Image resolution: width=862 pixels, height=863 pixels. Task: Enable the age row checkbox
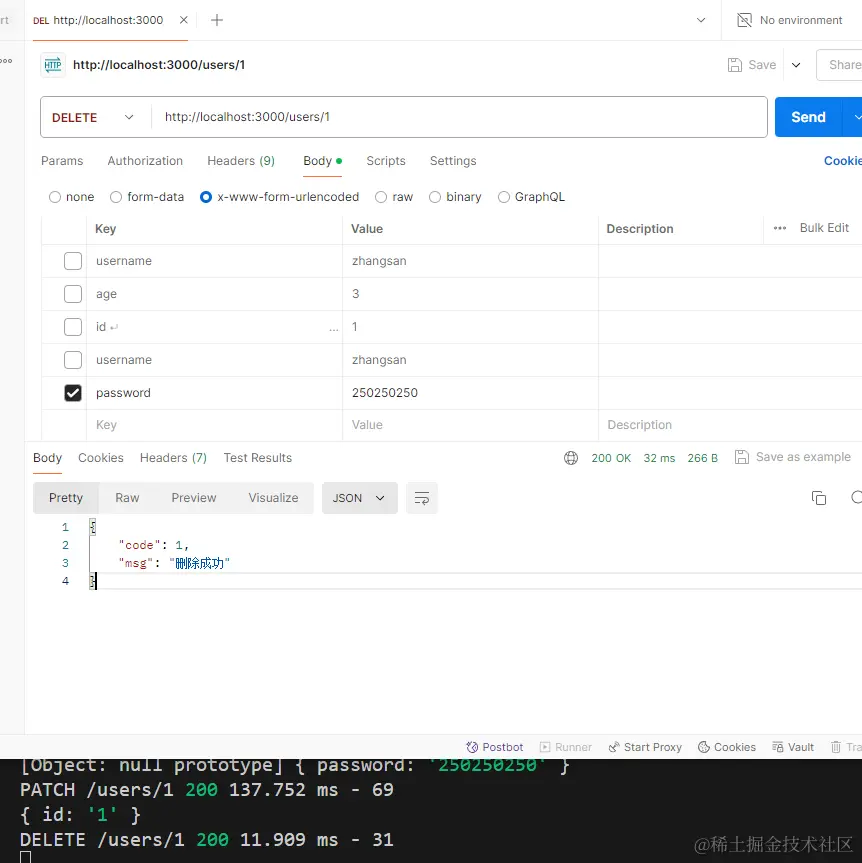(x=73, y=294)
